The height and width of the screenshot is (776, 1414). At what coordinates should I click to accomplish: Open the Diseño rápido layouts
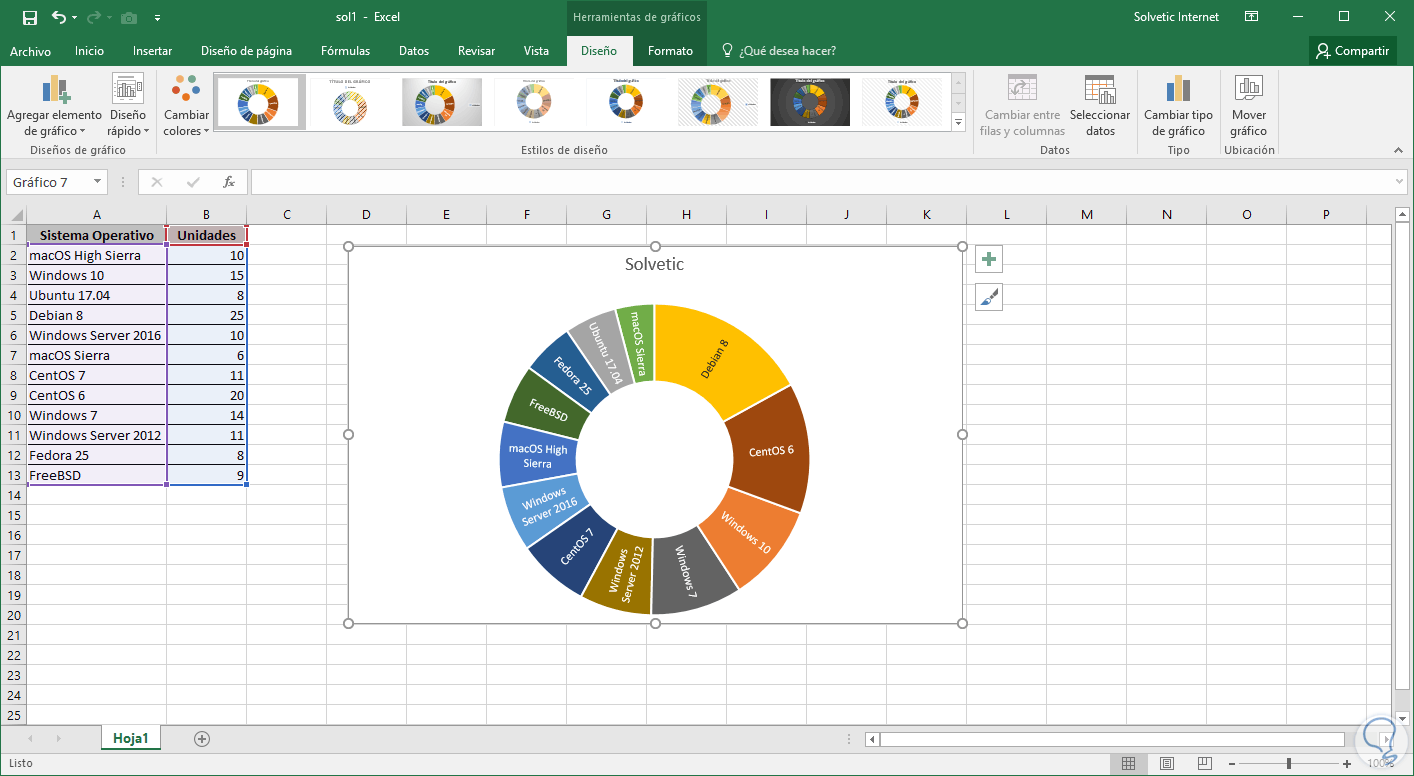128,106
